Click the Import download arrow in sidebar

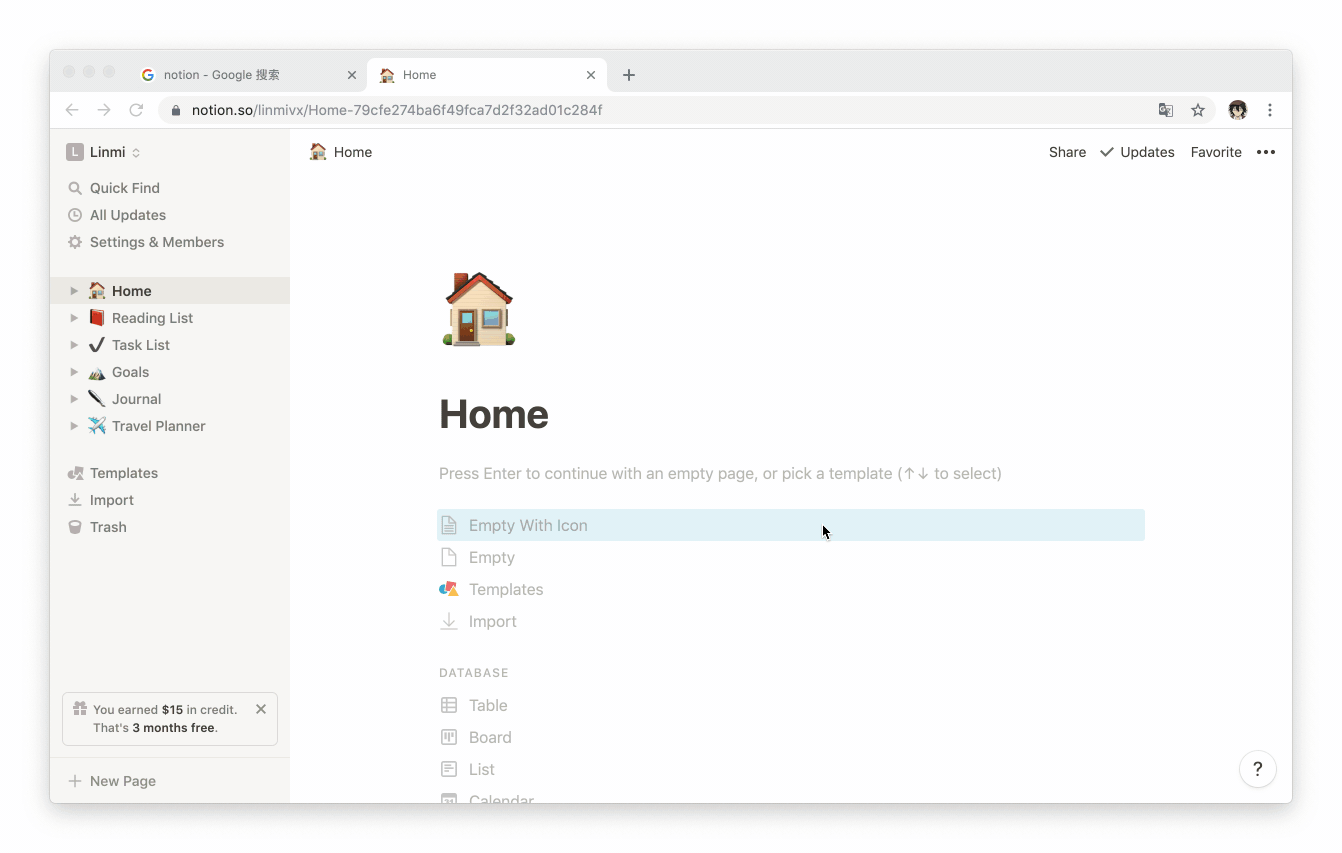(75, 500)
